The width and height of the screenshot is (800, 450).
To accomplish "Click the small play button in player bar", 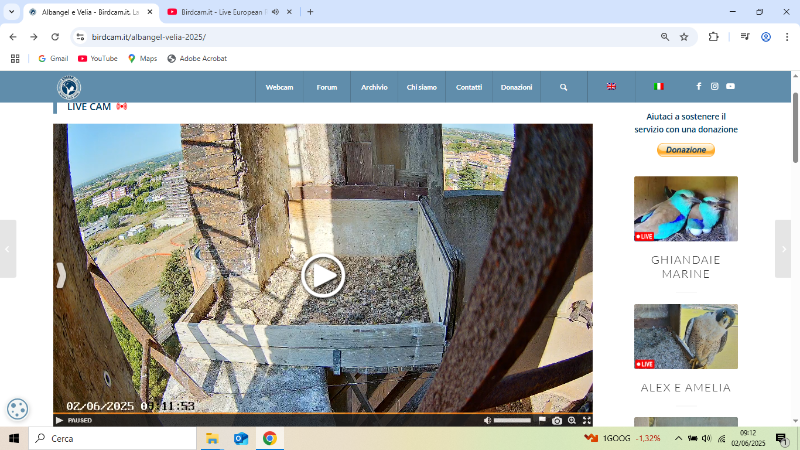I will click(59, 420).
